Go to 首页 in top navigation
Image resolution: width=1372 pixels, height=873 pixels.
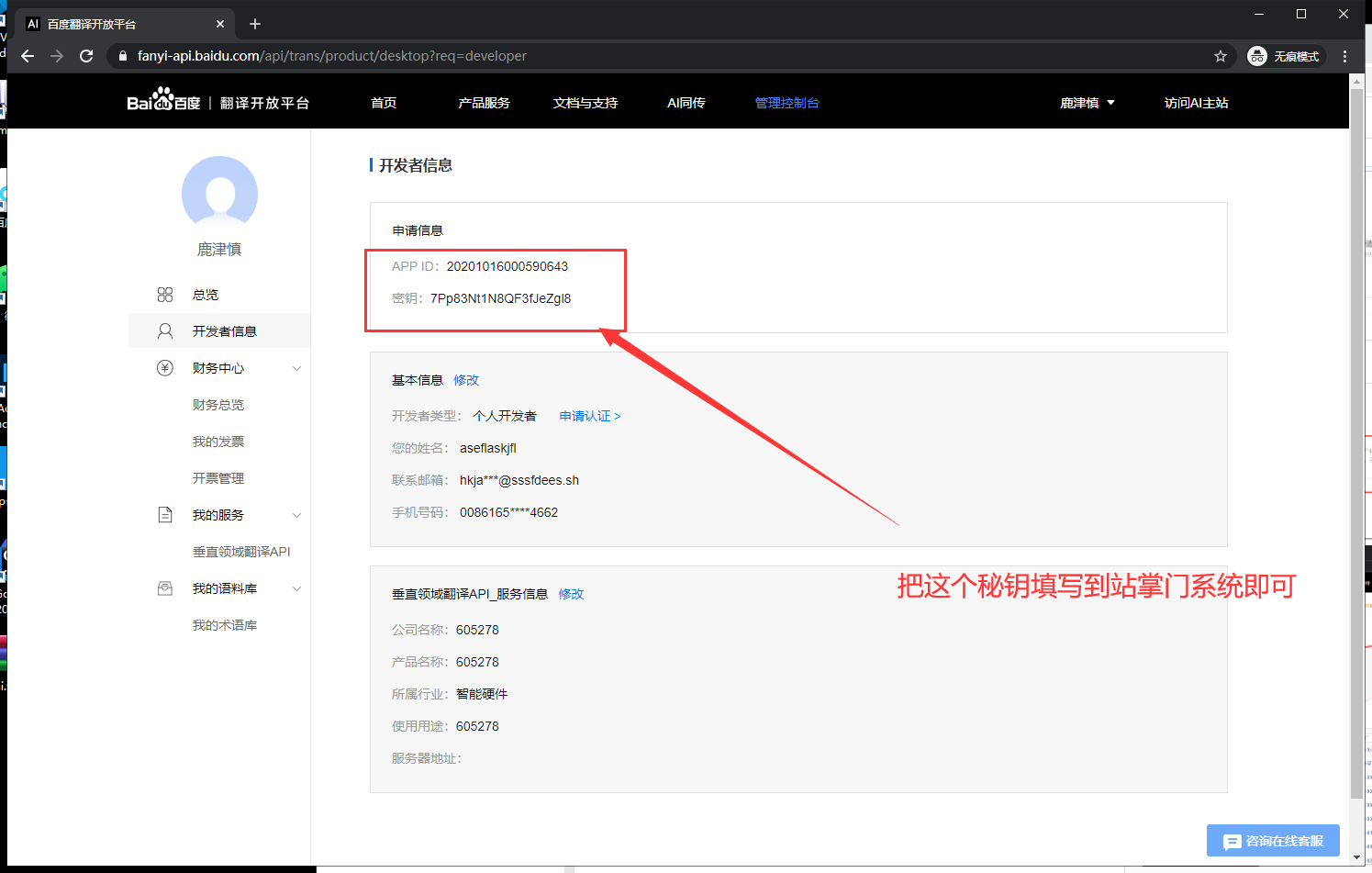click(384, 103)
